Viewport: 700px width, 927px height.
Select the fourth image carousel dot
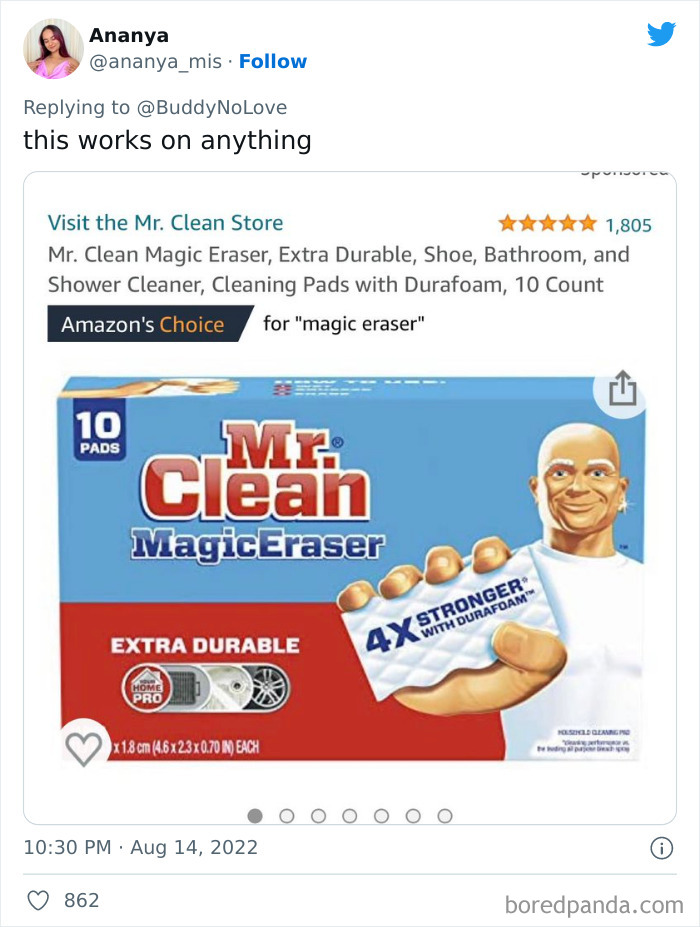pyautogui.click(x=350, y=816)
